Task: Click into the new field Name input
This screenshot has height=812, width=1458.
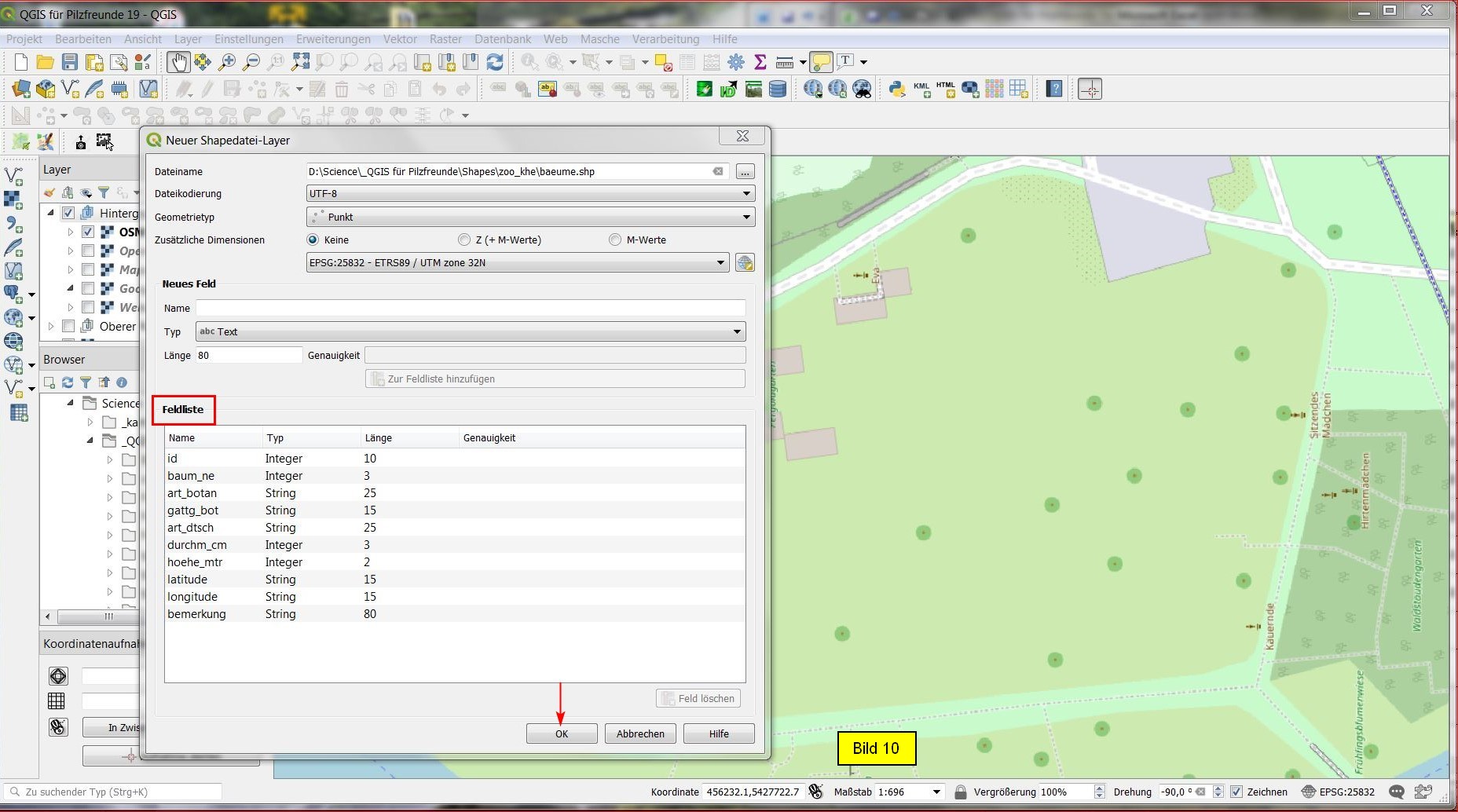Action: 470,308
